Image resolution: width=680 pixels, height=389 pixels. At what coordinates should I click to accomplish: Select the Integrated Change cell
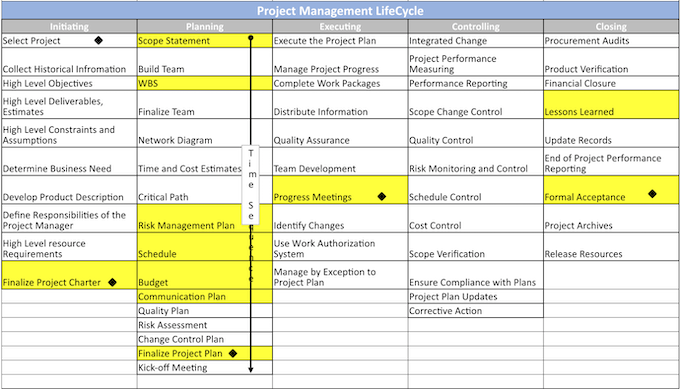[475, 41]
